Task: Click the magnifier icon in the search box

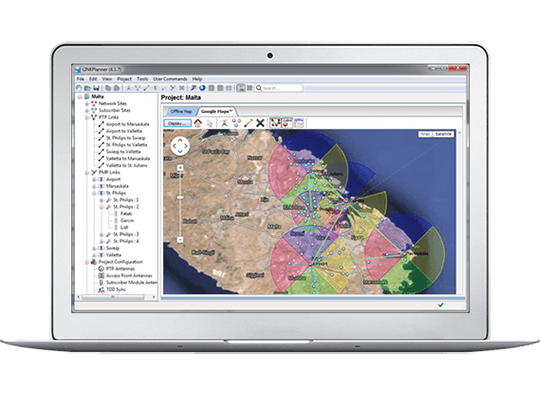Action: point(259,88)
